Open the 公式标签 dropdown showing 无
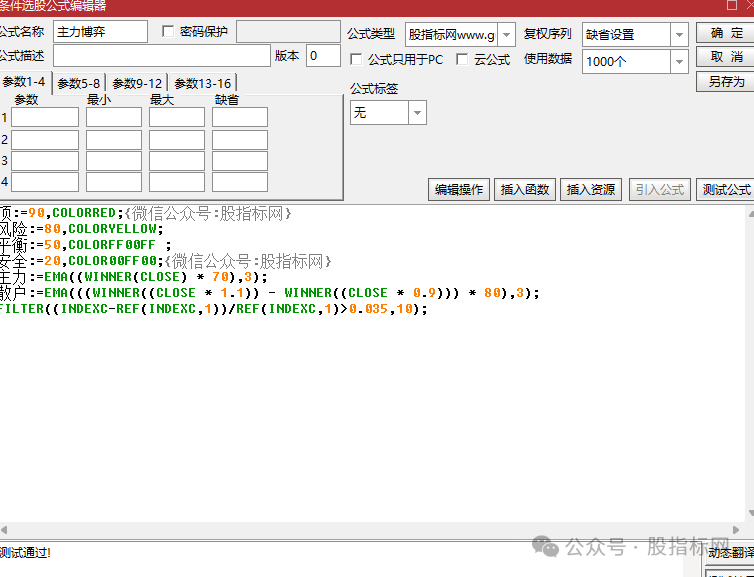Image resolution: width=754 pixels, height=577 pixels. 417,113
